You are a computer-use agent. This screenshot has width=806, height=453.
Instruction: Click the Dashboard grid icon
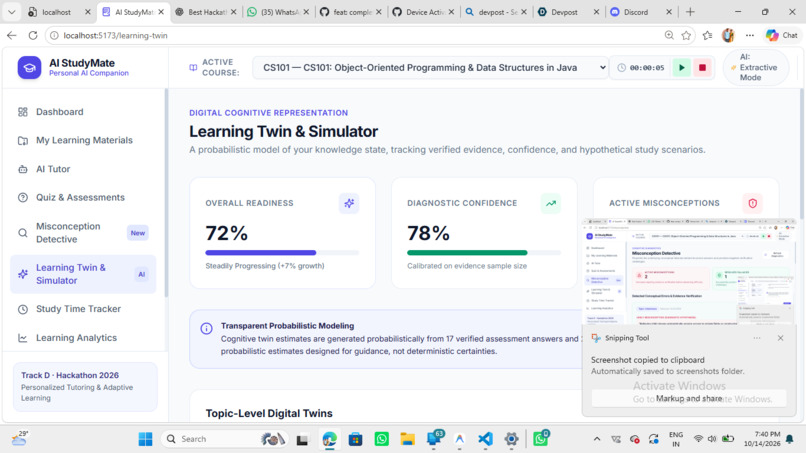pyautogui.click(x=23, y=112)
